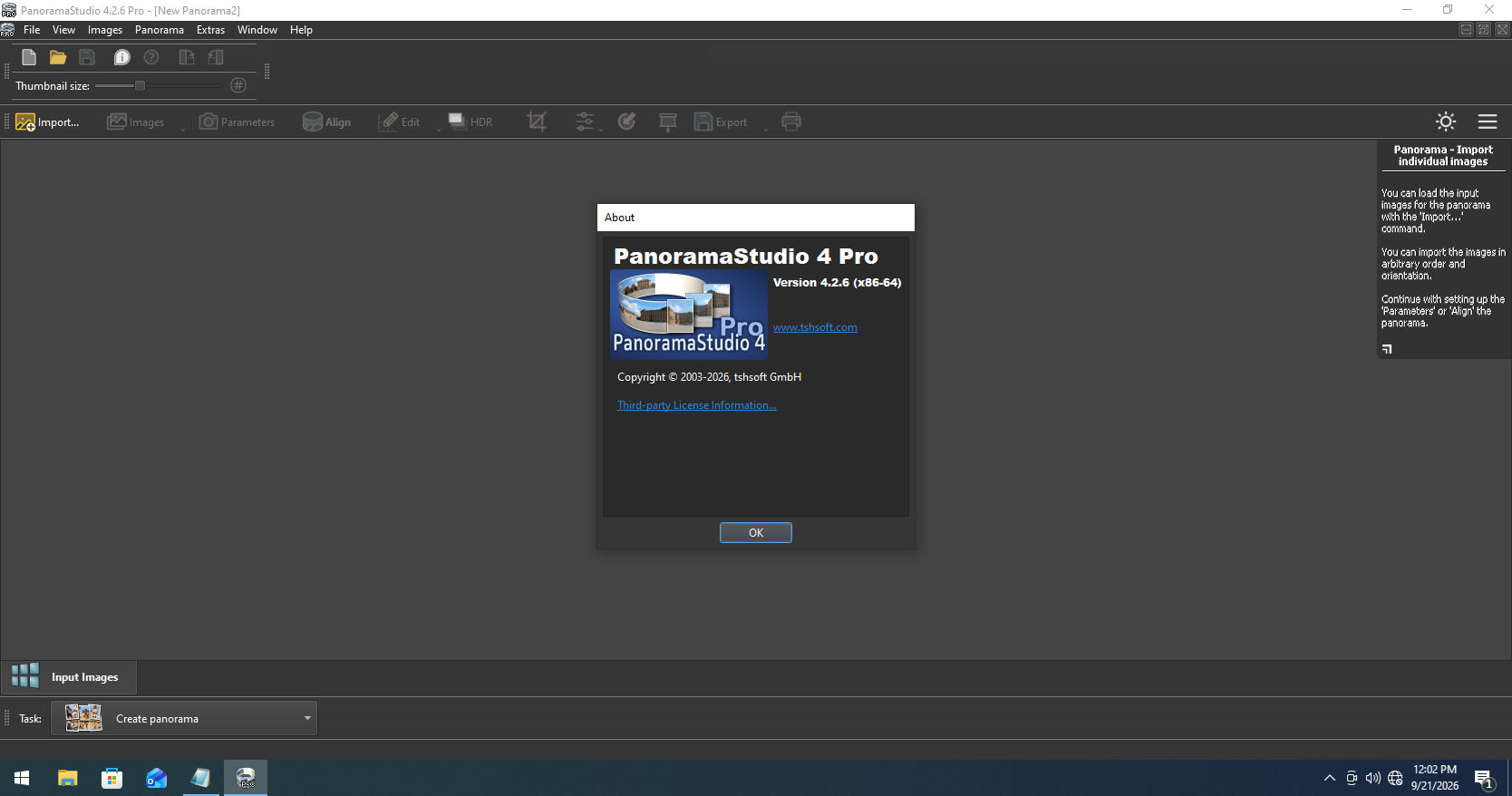Viewport: 1512px width, 796px height.
Task: Click the Print icon
Action: 791,121
